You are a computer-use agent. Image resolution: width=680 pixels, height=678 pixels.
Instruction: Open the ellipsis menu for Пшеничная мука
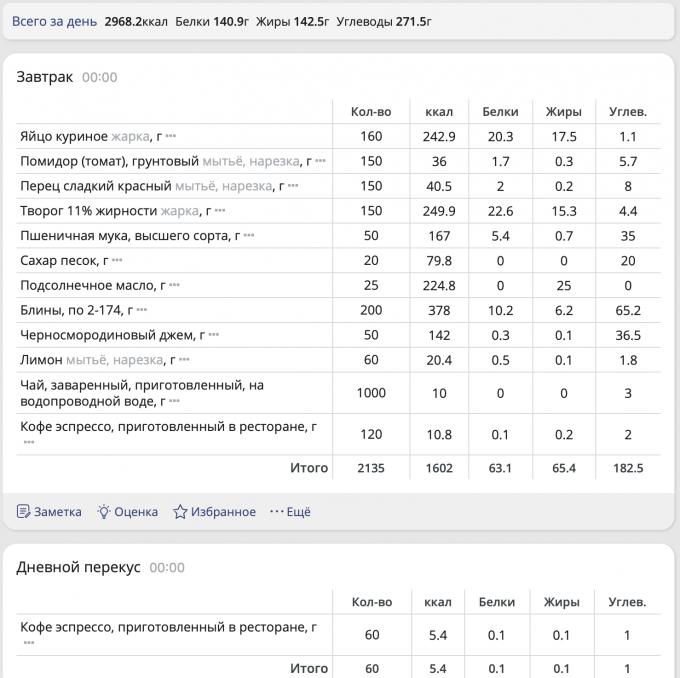click(249, 236)
